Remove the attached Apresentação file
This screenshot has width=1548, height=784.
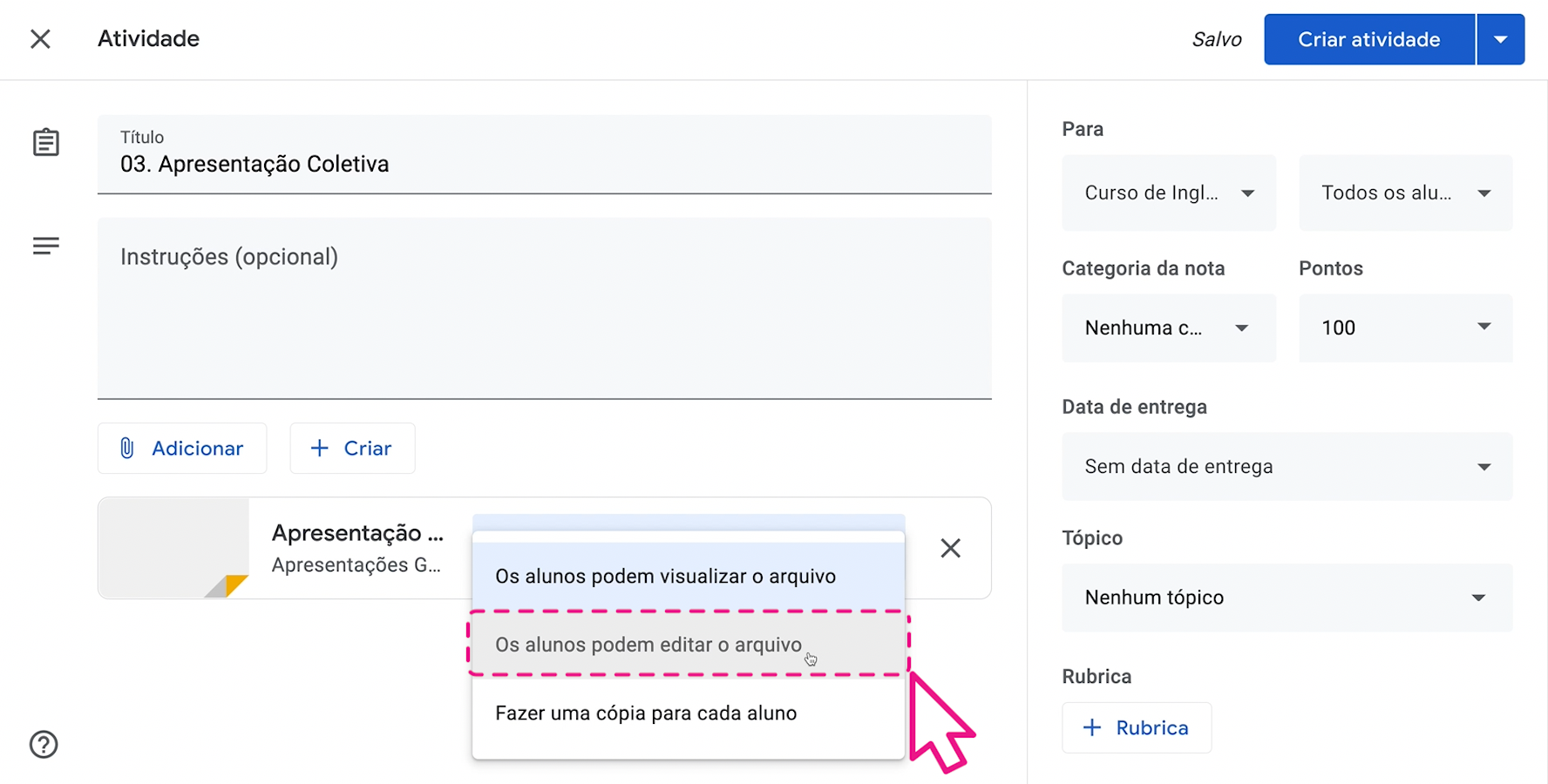(950, 548)
